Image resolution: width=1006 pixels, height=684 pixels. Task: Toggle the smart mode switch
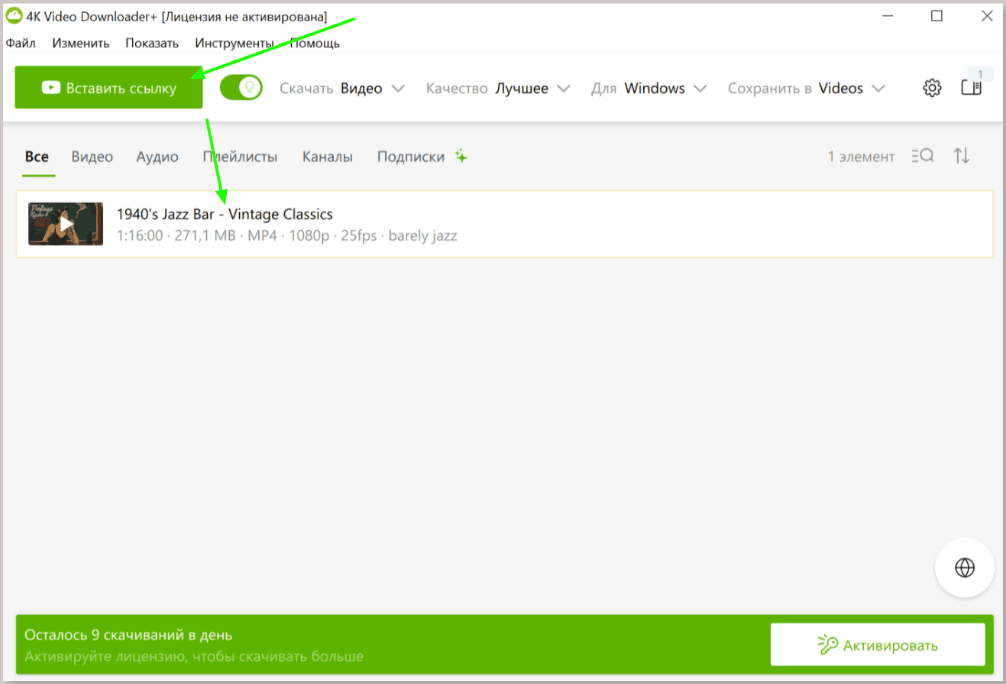[241, 88]
